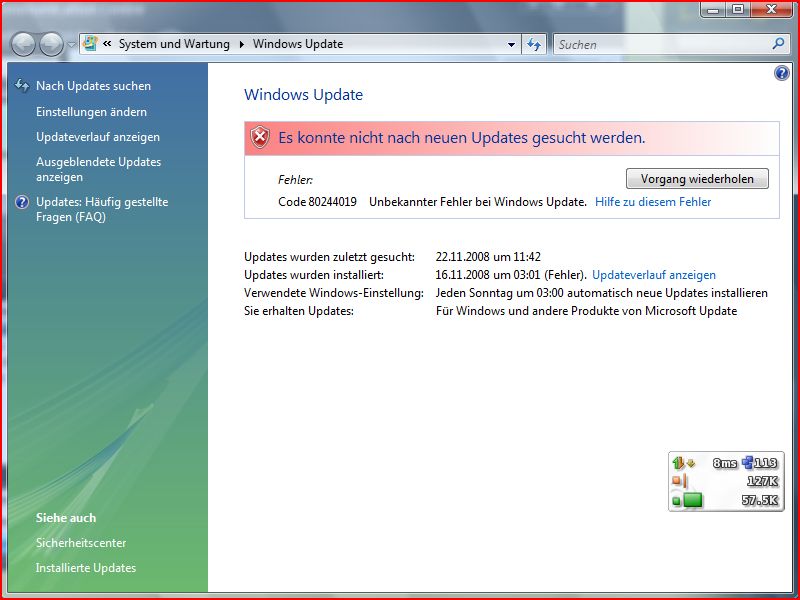Click the double chevron in the address bar
This screenshot has width=800, height=600.
tap(107, 44)
